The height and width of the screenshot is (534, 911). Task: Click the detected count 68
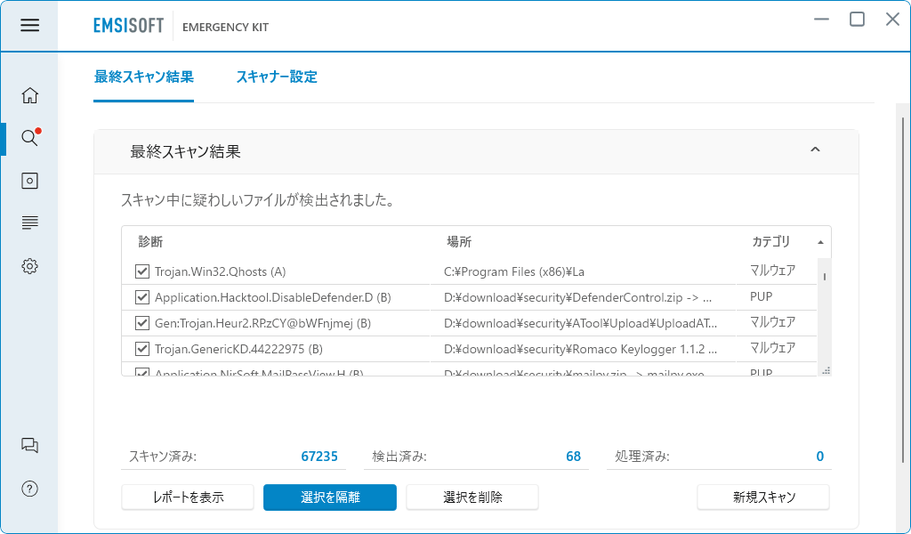tap(573, 456)
